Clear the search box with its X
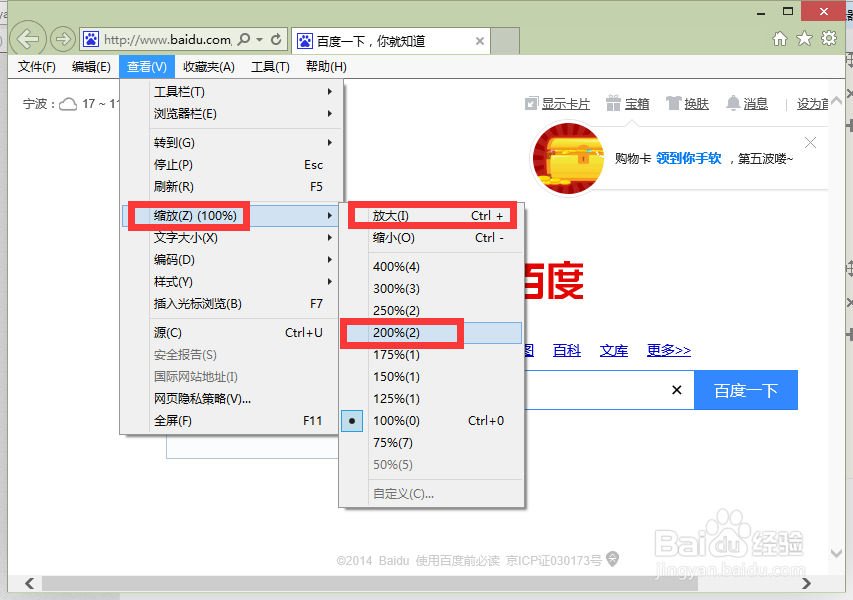Image resolution: width=853 pixels, height=600 pixels. point(677,390)
